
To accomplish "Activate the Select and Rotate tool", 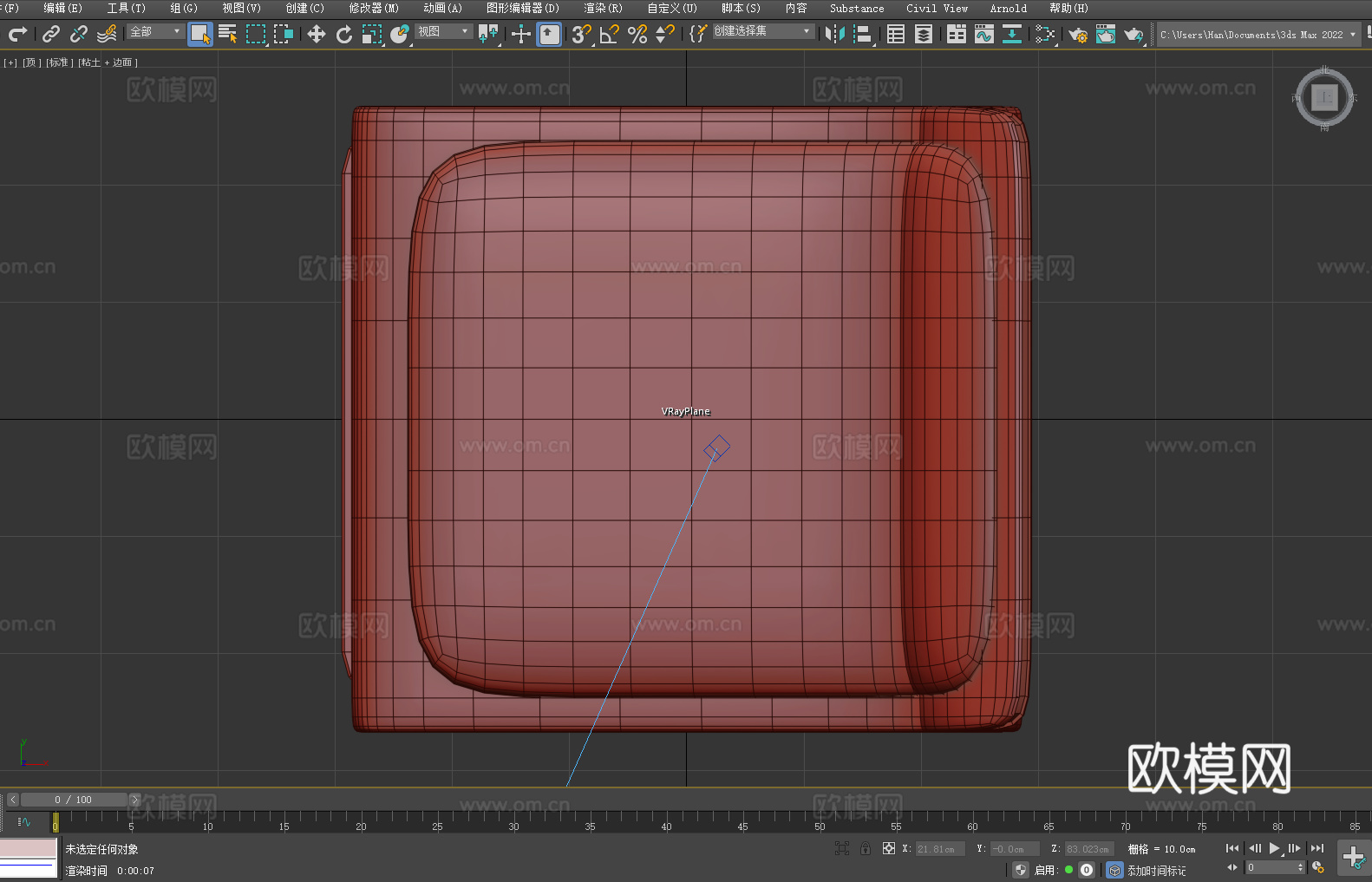I will click(344, 34).
